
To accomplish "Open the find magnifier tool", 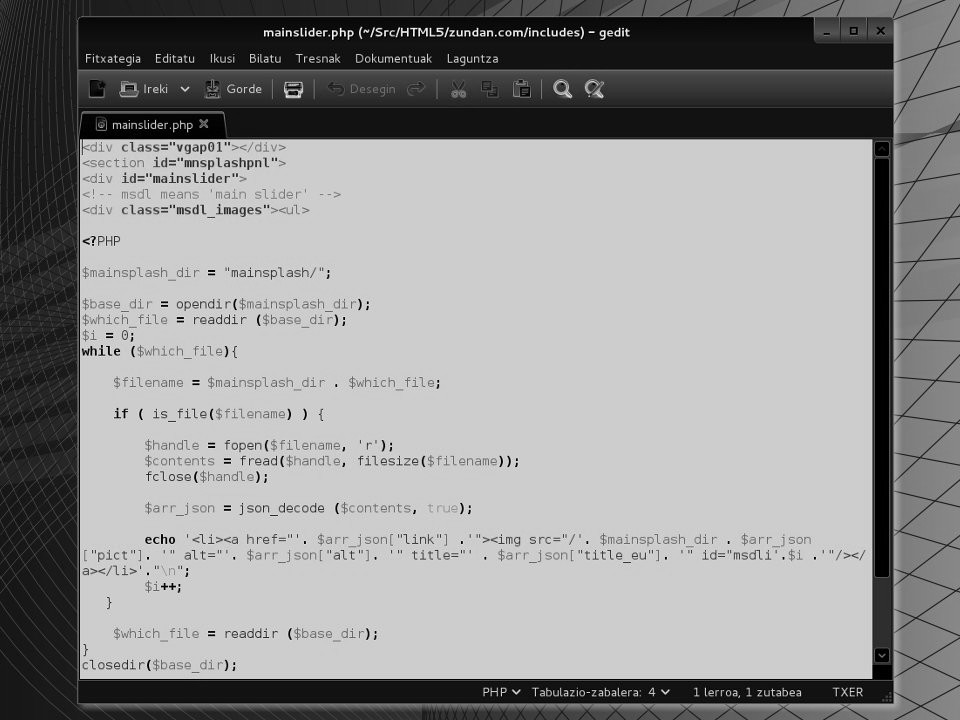I will pyautogui.click(x=563, y=89).
